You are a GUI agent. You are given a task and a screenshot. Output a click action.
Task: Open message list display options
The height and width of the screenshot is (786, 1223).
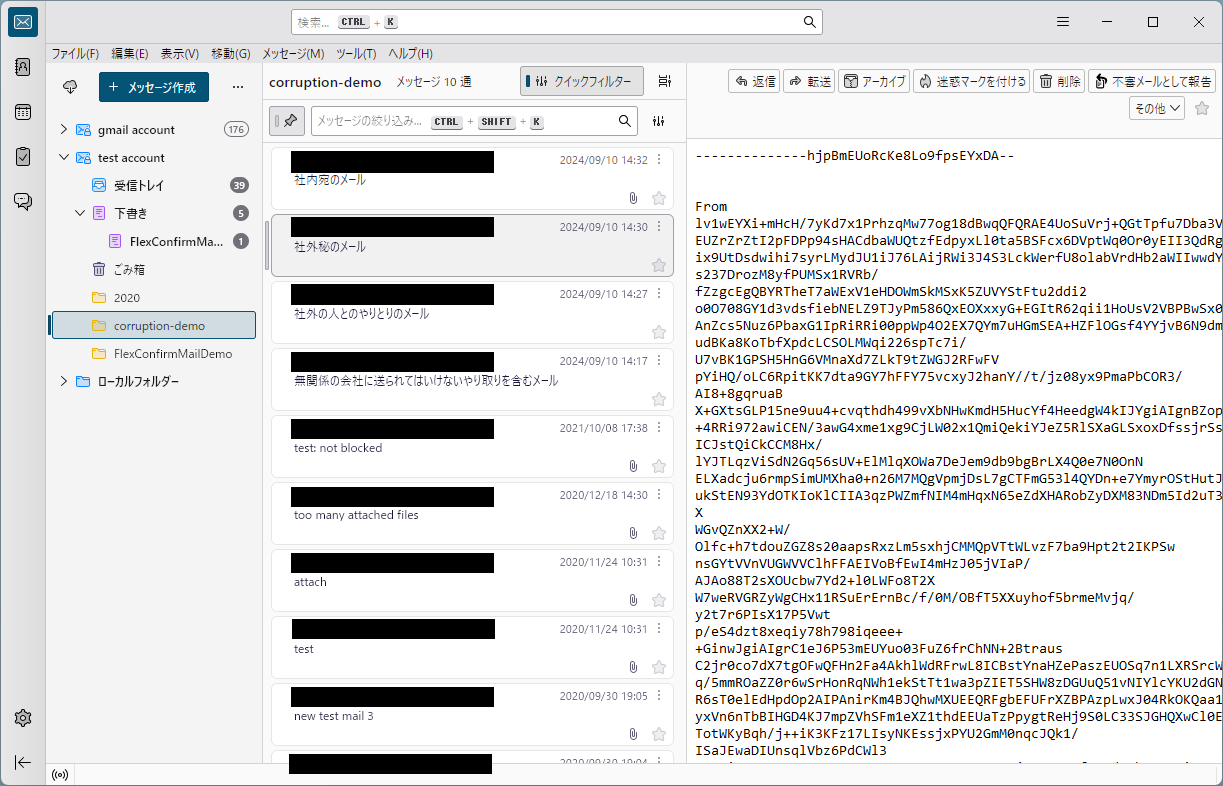point(665,81)
